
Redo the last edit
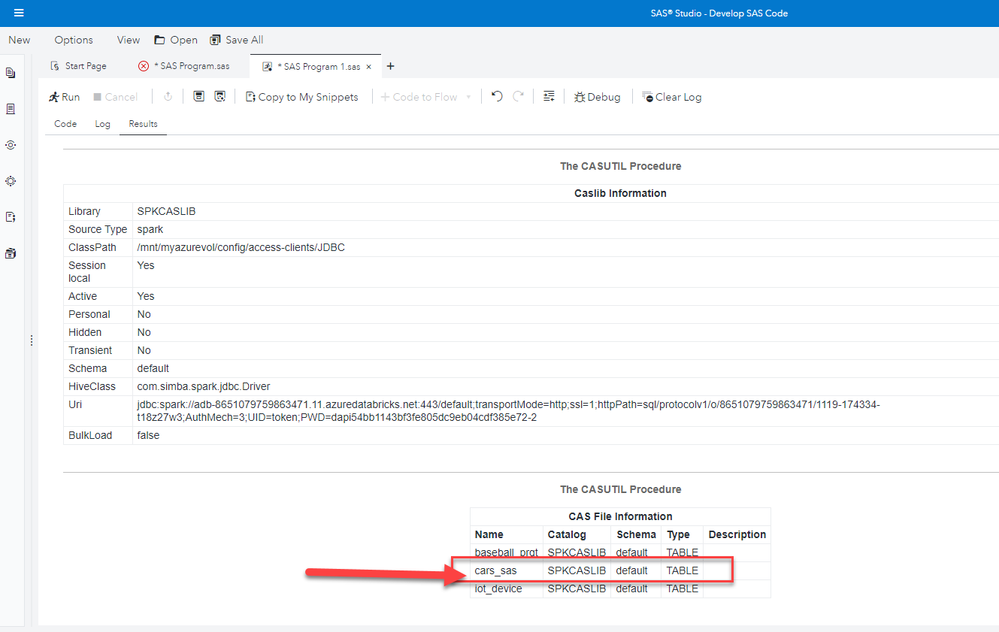pos(519,96)
